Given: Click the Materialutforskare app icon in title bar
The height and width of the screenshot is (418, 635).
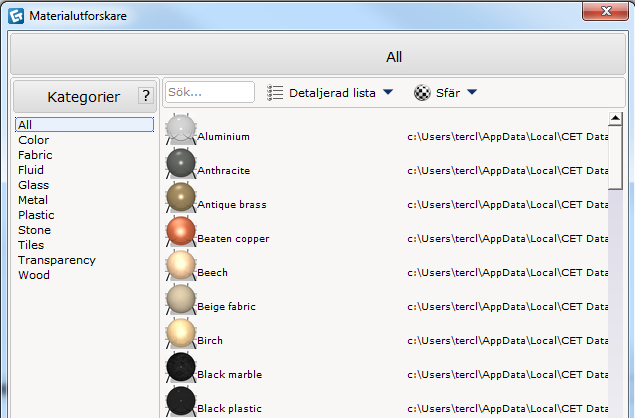Looking at the screenshot, I should (16, 16).
